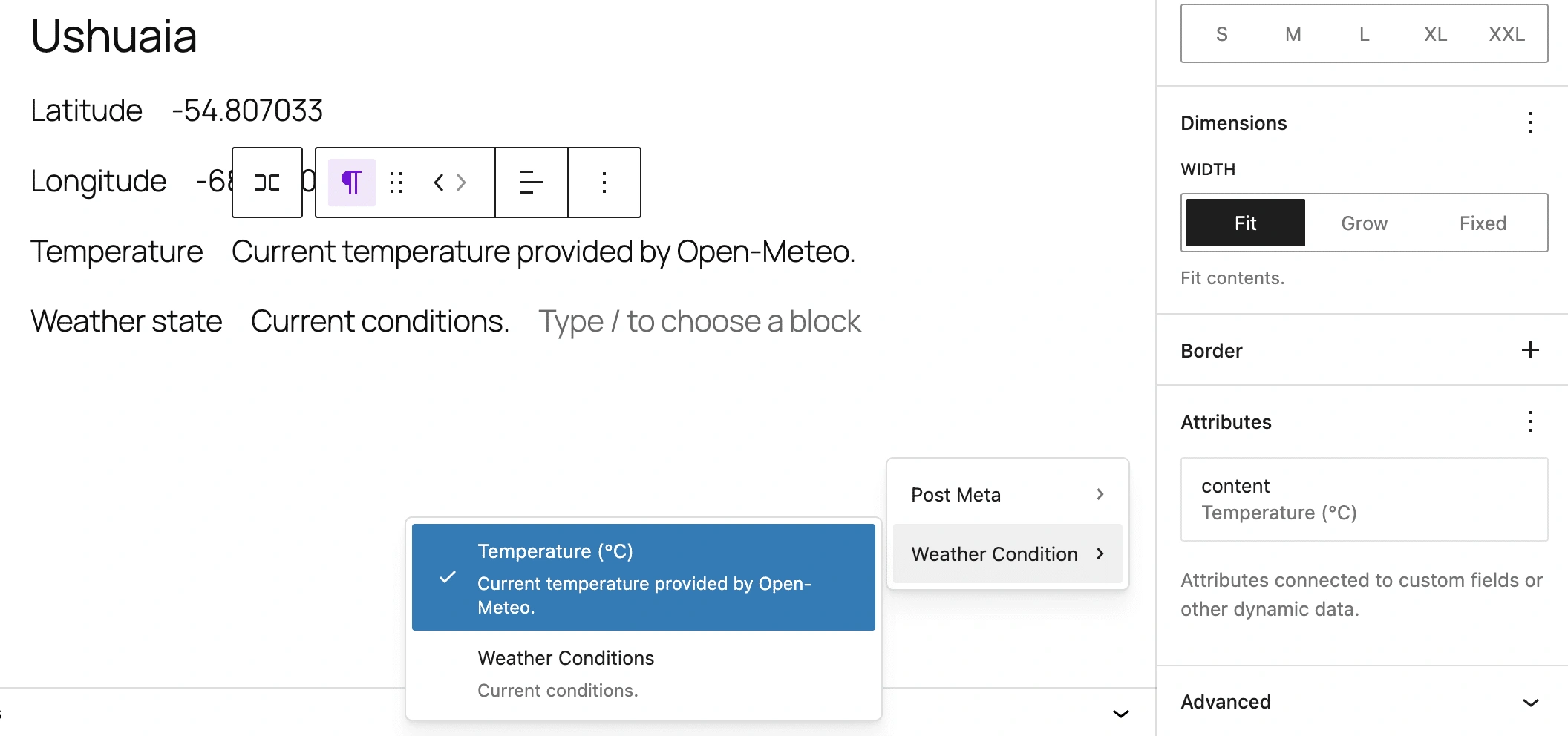Select the XXL size preset
The height and width of the screenshot is (736, 1568).
[1506, 34]
